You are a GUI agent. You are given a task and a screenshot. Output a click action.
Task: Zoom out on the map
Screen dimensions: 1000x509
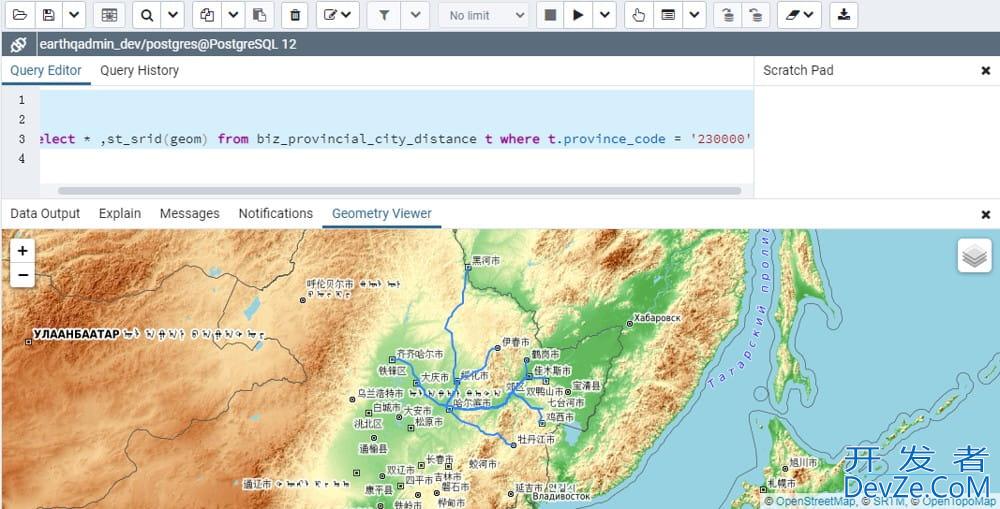22,274
